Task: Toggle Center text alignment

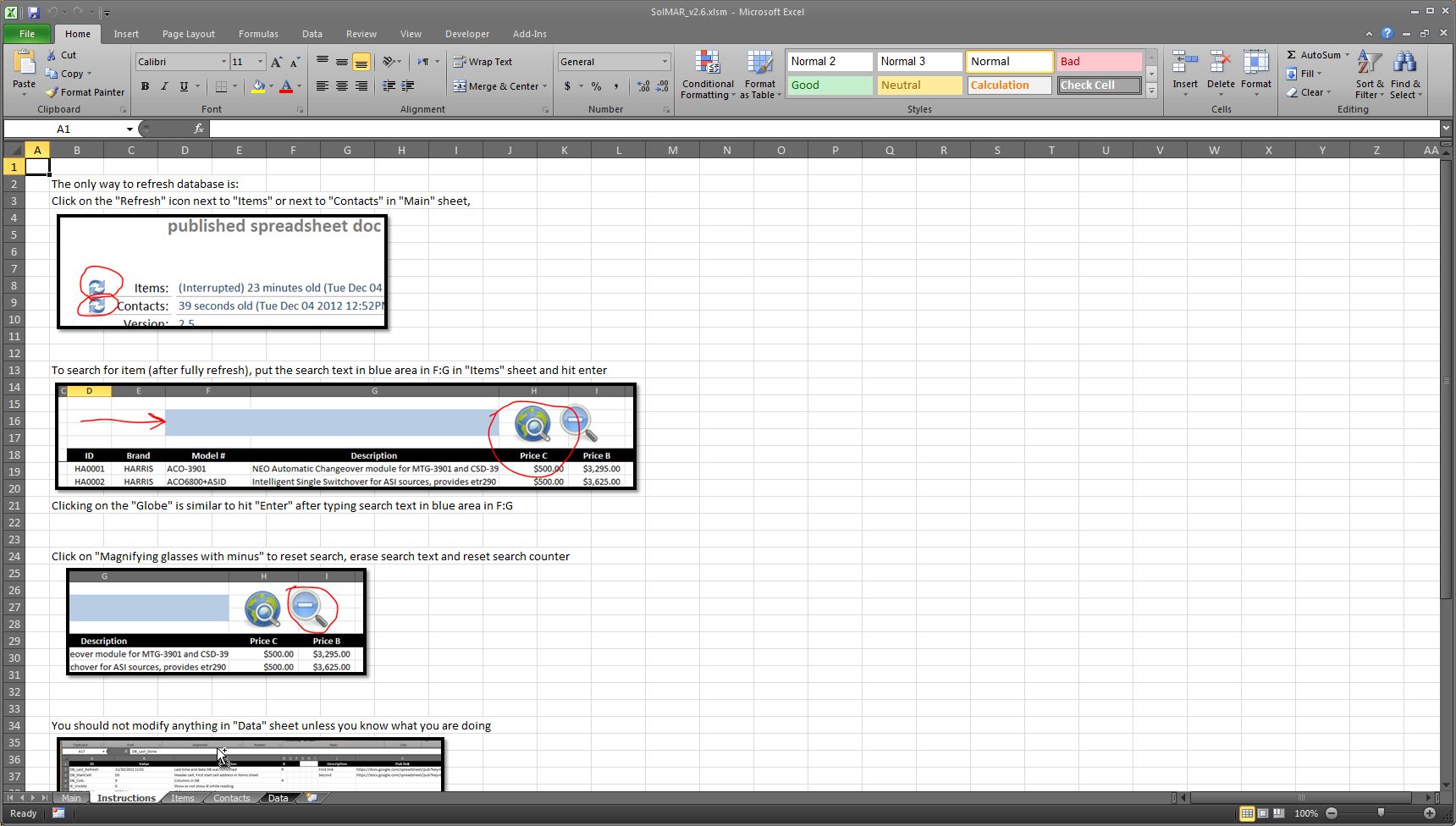Action: click(x=342, y=86)
